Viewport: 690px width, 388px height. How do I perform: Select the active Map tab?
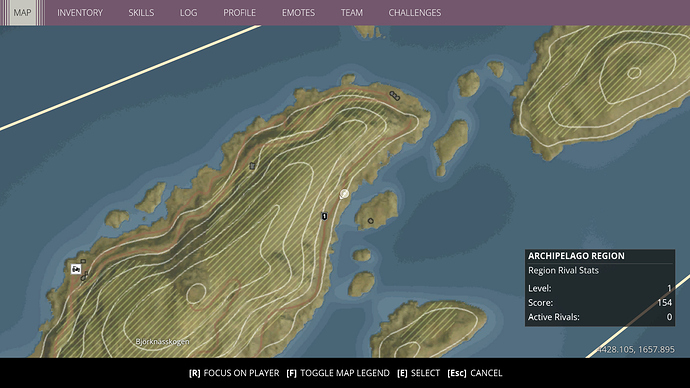pos(22,13)
